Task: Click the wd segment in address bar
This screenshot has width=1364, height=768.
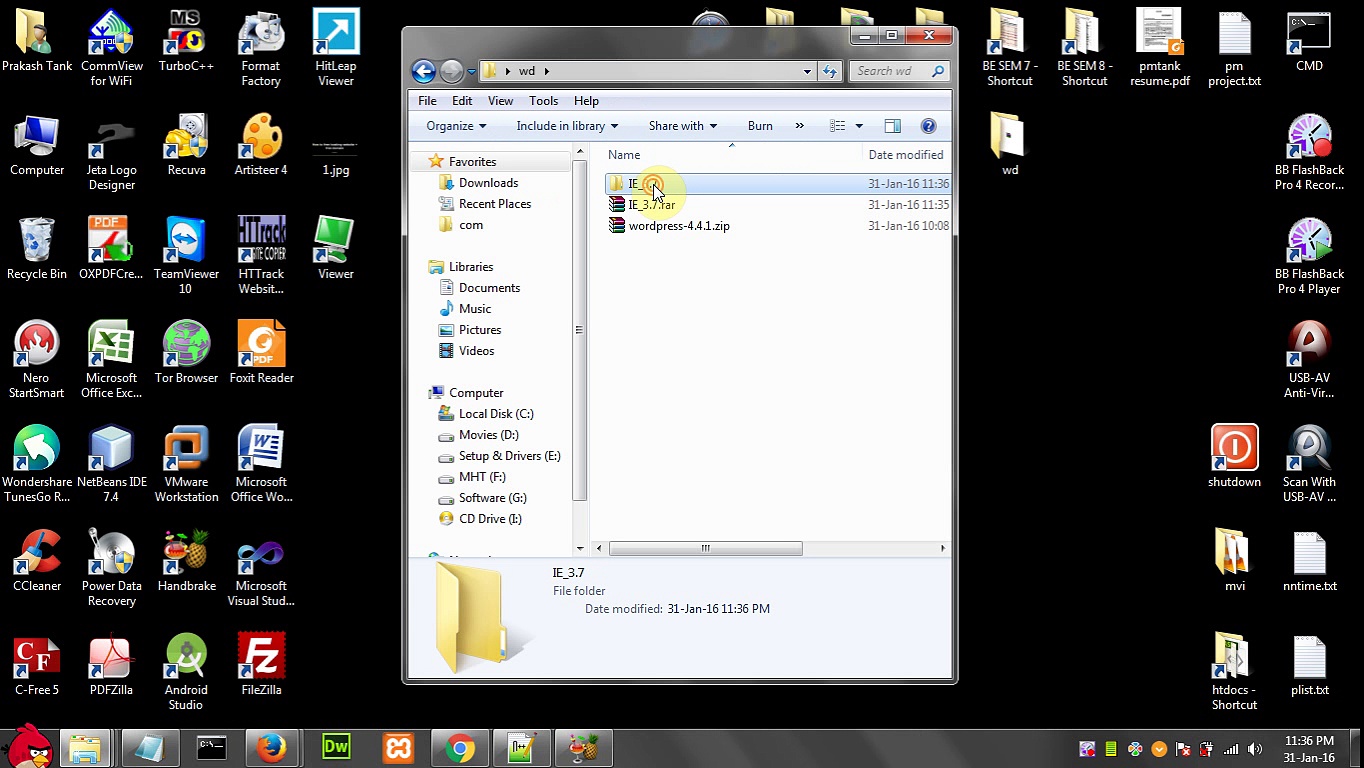Action: pyautogui.click(x=526, y=71)
